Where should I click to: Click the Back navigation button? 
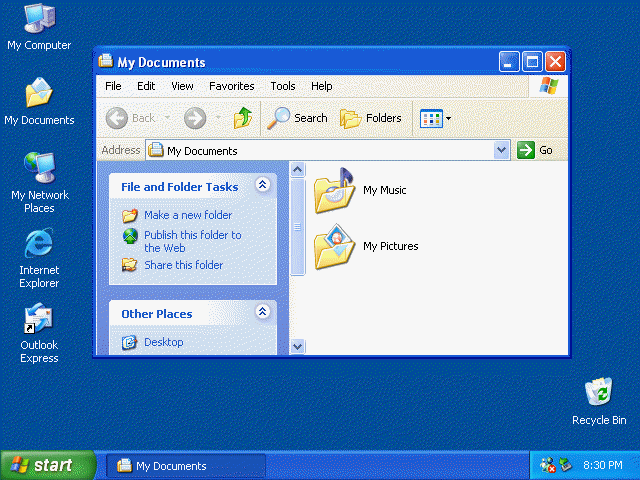click(x=131, y=118)
